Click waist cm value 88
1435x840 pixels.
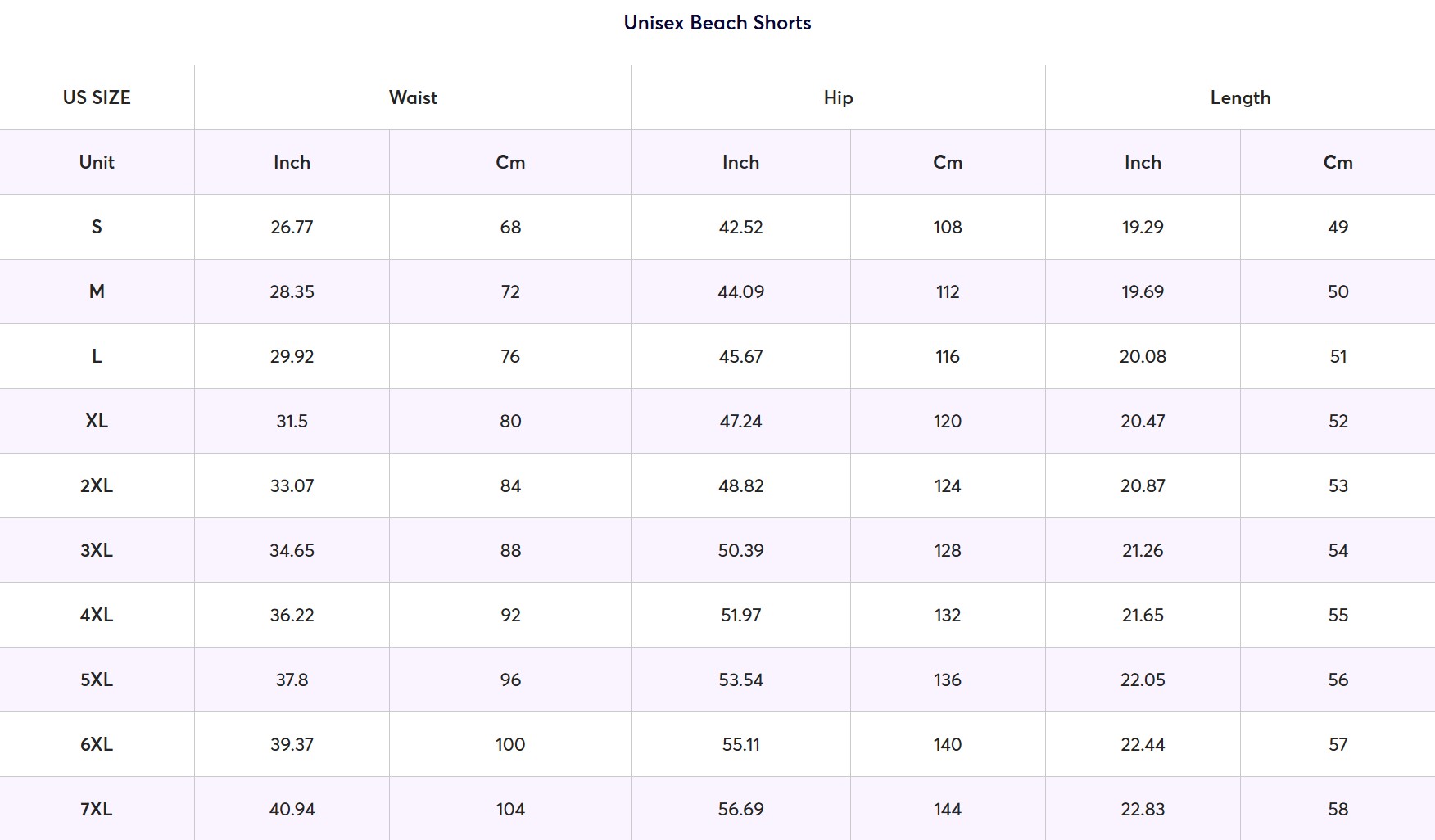[510, 550]
